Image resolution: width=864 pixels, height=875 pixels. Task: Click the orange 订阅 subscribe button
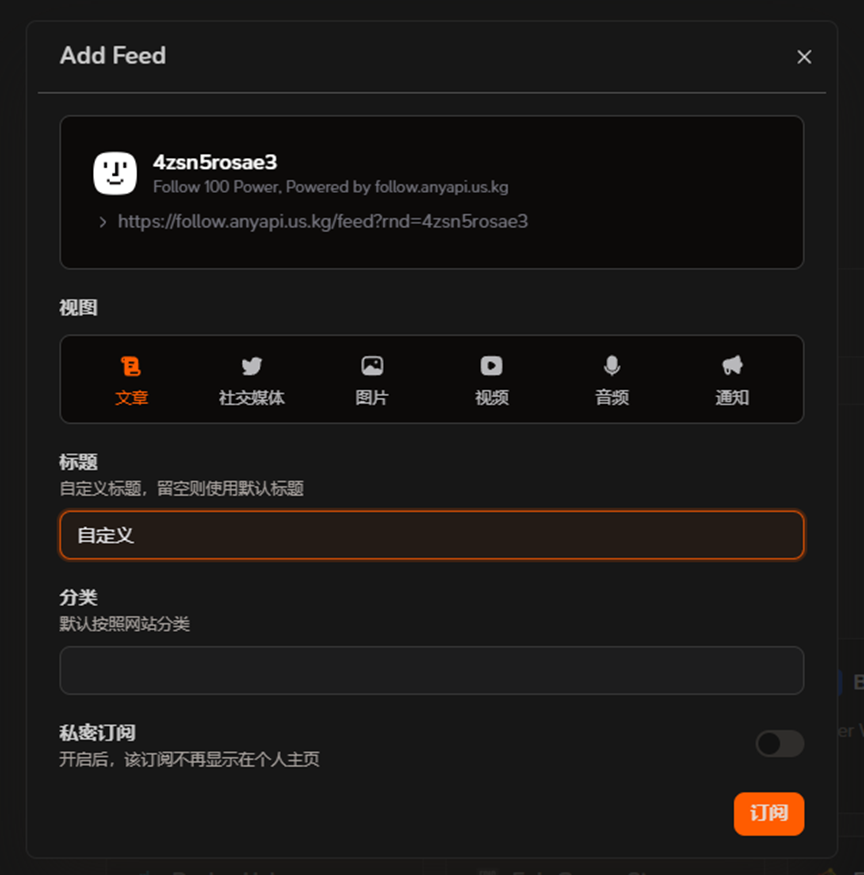769,814
